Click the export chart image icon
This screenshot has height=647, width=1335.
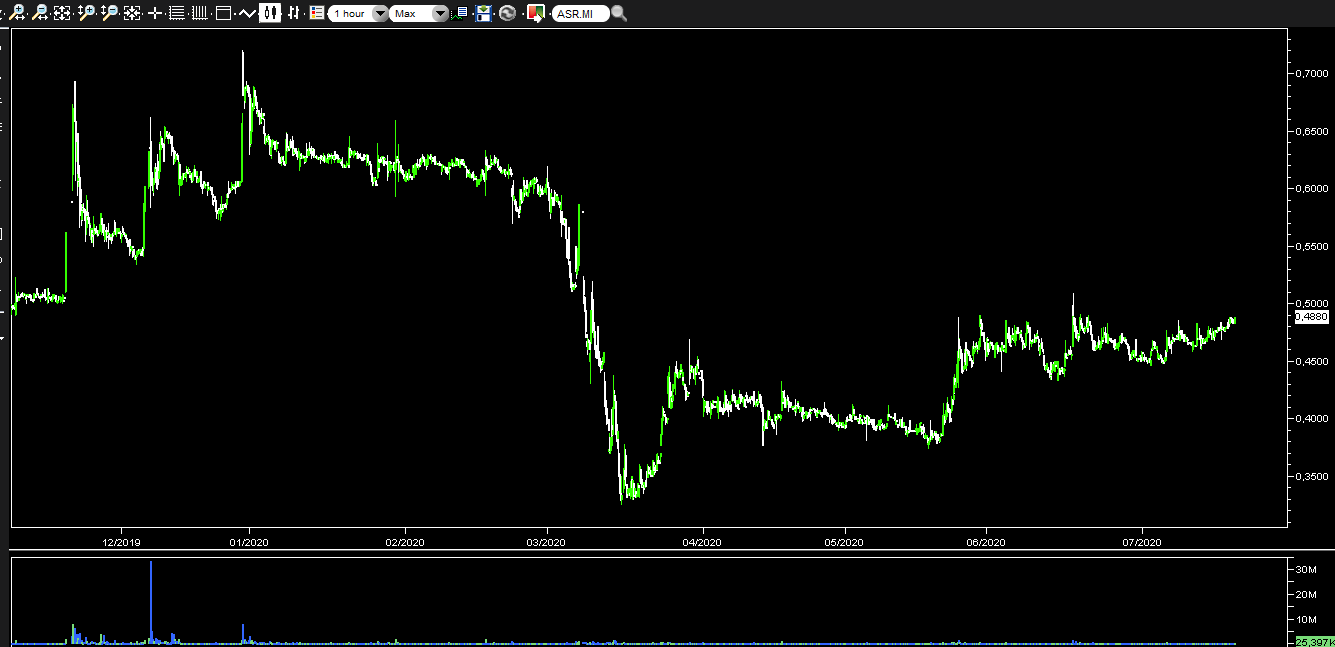click(535, 13)
